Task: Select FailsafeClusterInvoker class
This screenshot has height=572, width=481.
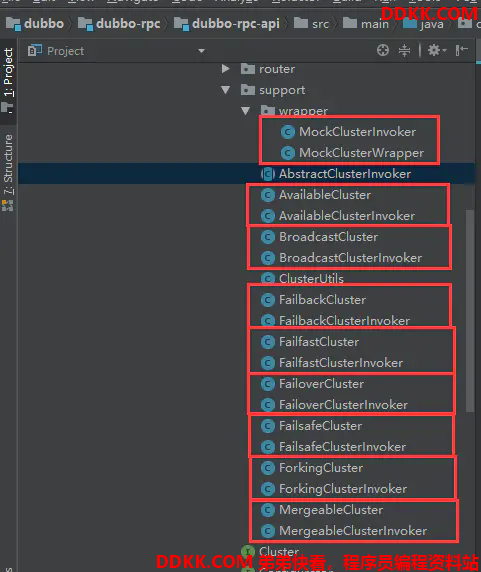Action: coord(342,447)
